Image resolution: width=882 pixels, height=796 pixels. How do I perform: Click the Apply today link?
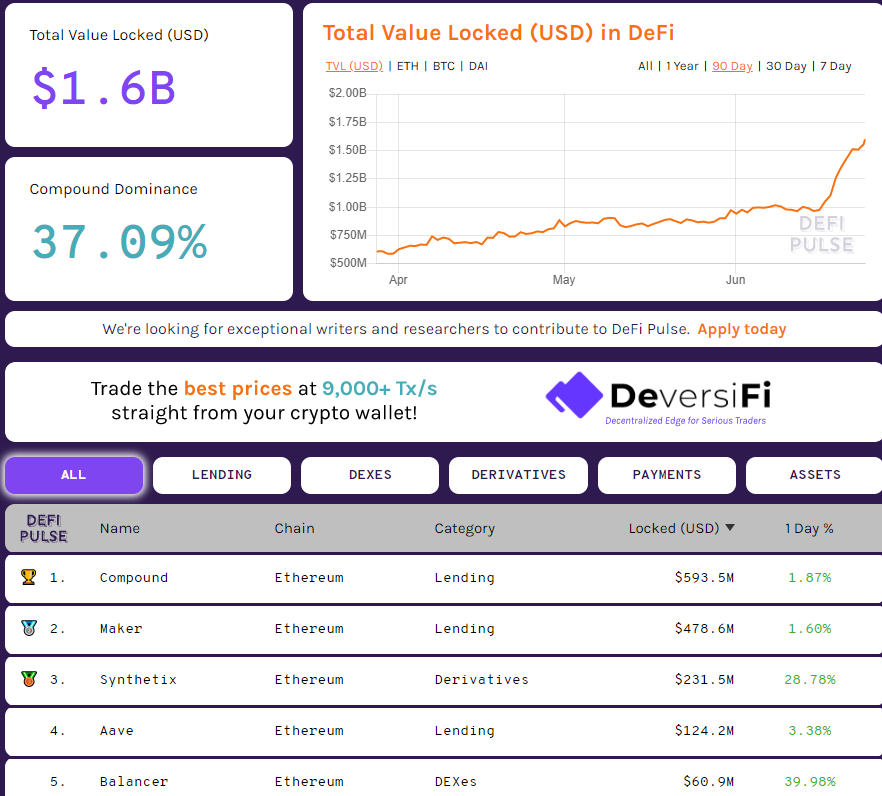pyautogui.click(x=742, y=328)
